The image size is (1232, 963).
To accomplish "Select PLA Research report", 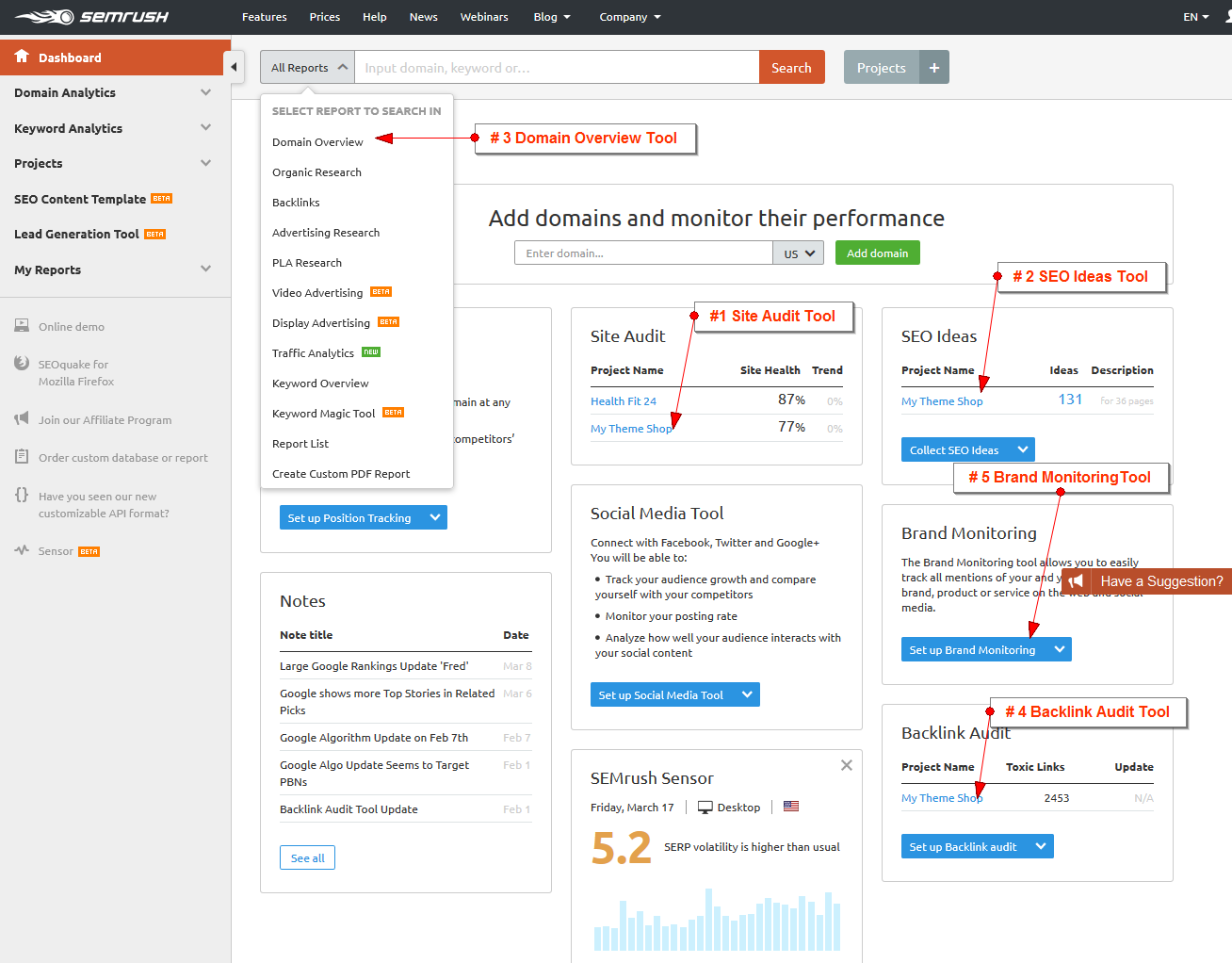I will point(307,263).
